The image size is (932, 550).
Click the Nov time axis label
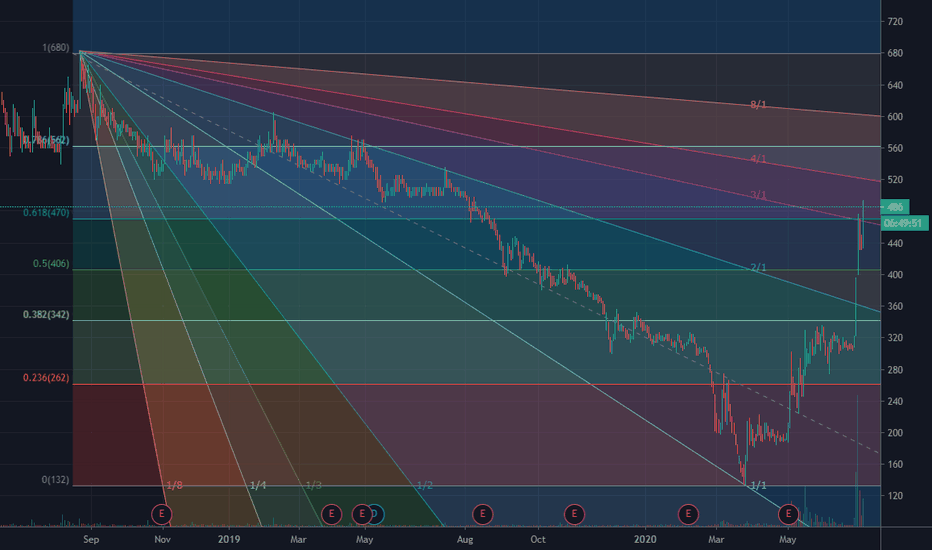pyautogui.click(x=162, y=539)
